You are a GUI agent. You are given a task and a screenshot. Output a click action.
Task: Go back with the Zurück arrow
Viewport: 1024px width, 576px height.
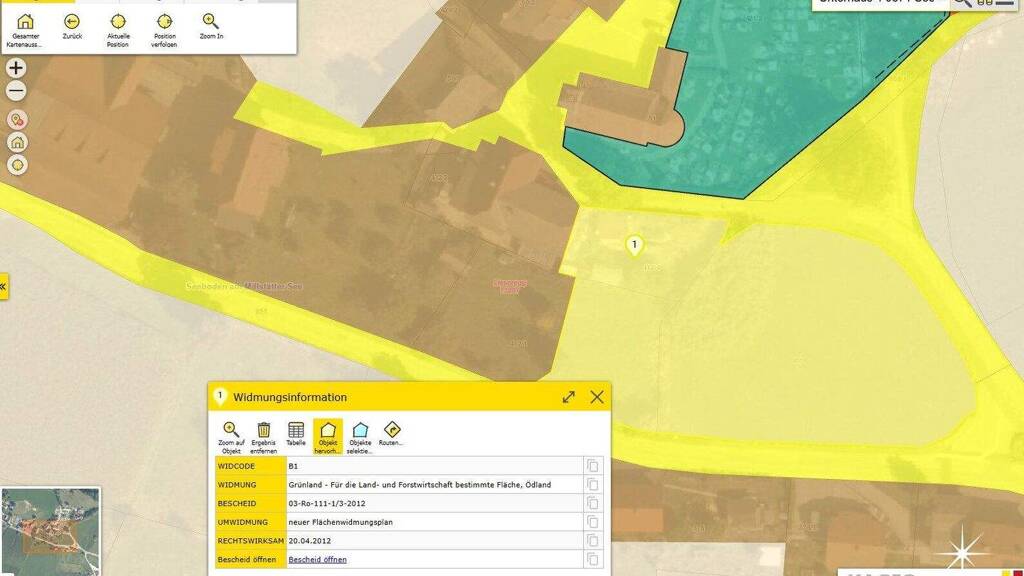72,21
